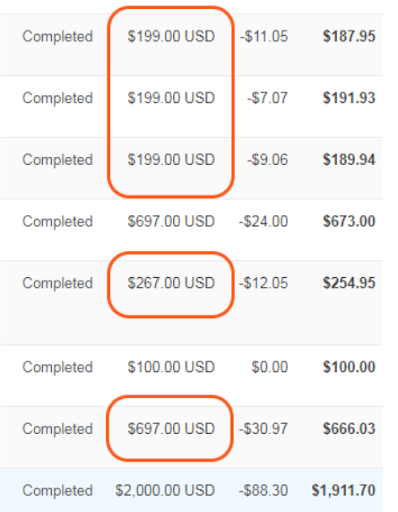This screenshot has width=398, height=512.
Task: Select the -$12.05 fee value
Action: [x=263, y=283]
